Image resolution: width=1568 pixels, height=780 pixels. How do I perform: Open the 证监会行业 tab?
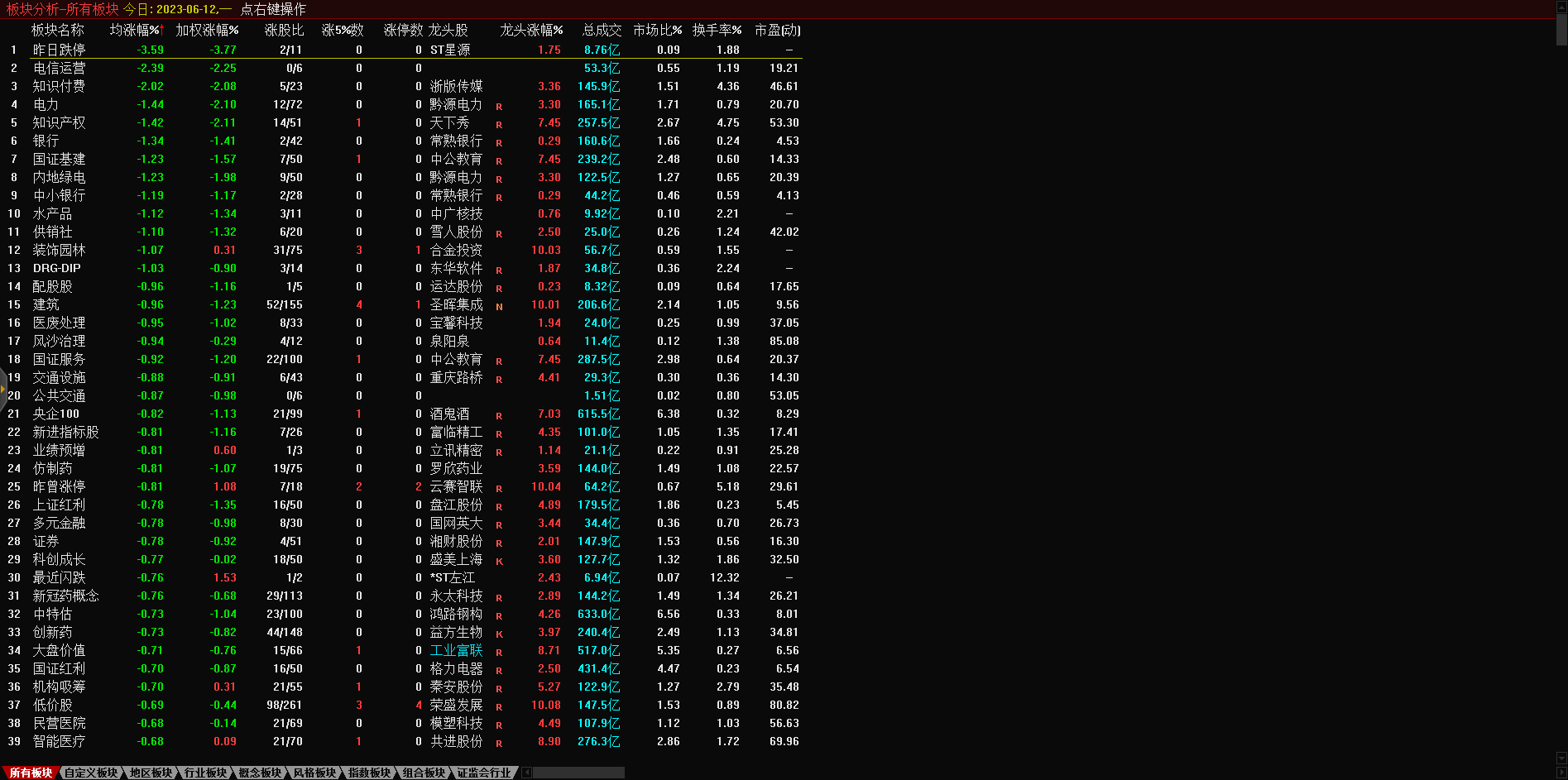pyautogui.click(x=484, y=773)
